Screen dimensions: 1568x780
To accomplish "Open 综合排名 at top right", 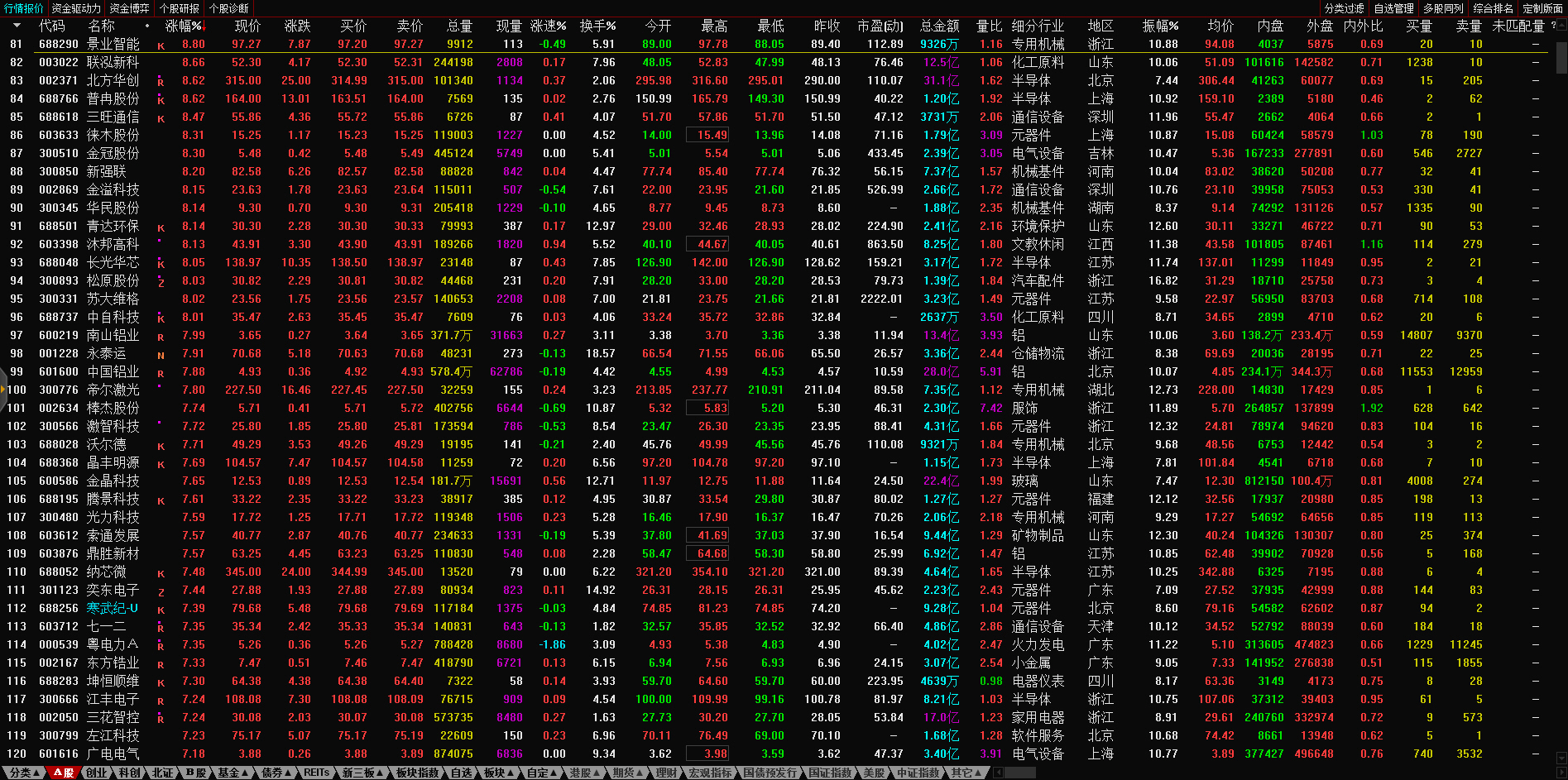I will tap(1493, 8).
